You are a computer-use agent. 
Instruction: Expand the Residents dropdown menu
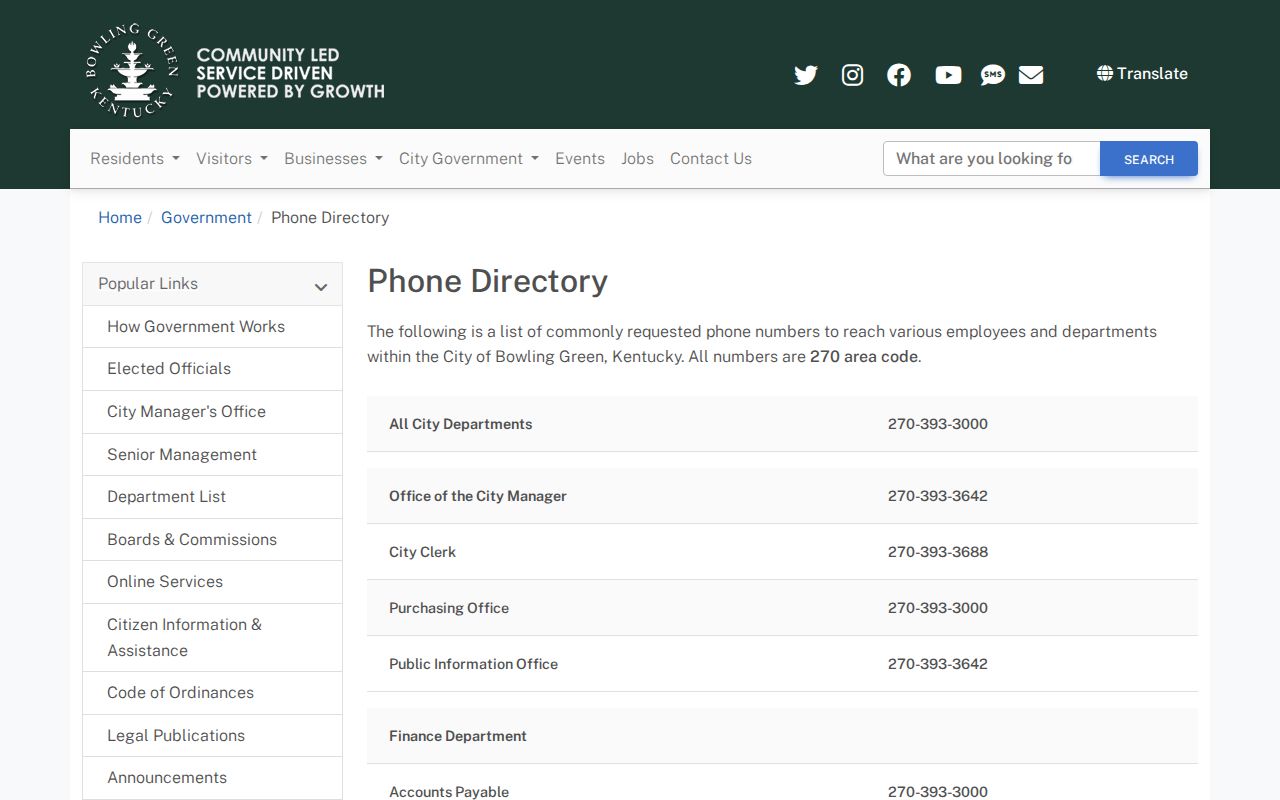pos(135,158)
